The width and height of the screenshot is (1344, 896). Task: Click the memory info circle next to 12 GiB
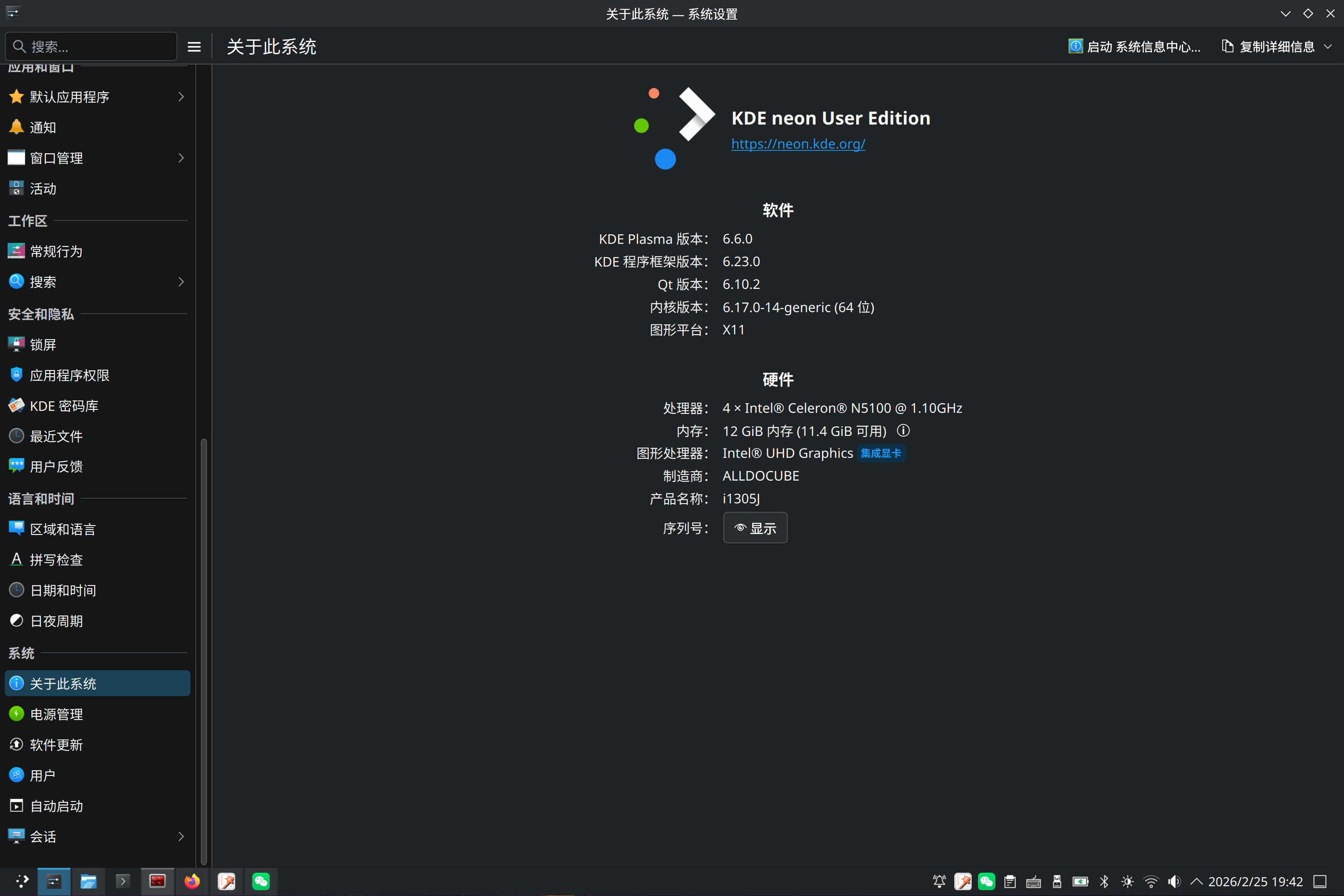pos(904,430)
